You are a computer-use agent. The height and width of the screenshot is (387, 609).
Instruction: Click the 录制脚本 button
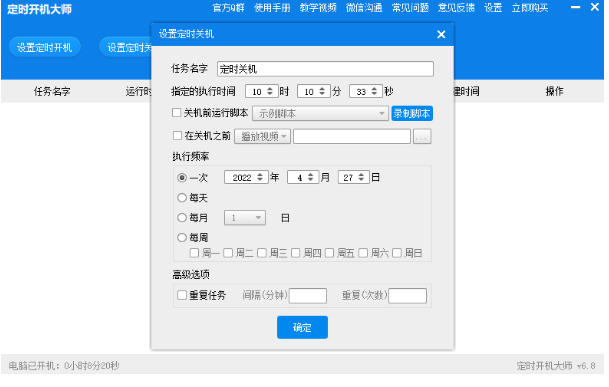pyautogui.click(x=412, y=113)
